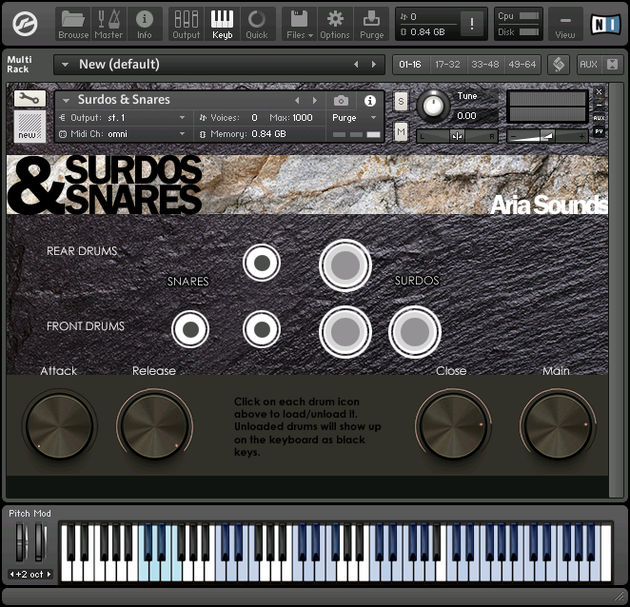The image size is (630, 607).
Task: Select instrument page 17-32
Action: [448, 64]
